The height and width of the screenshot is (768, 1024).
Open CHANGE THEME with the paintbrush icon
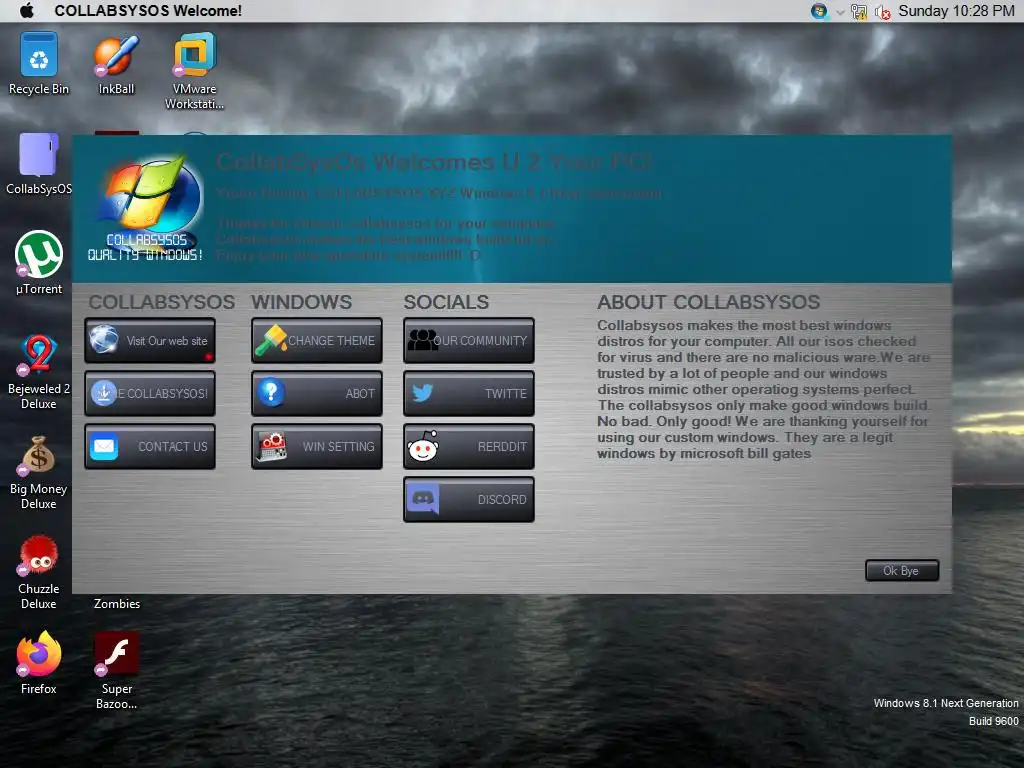tap(317, 341)
